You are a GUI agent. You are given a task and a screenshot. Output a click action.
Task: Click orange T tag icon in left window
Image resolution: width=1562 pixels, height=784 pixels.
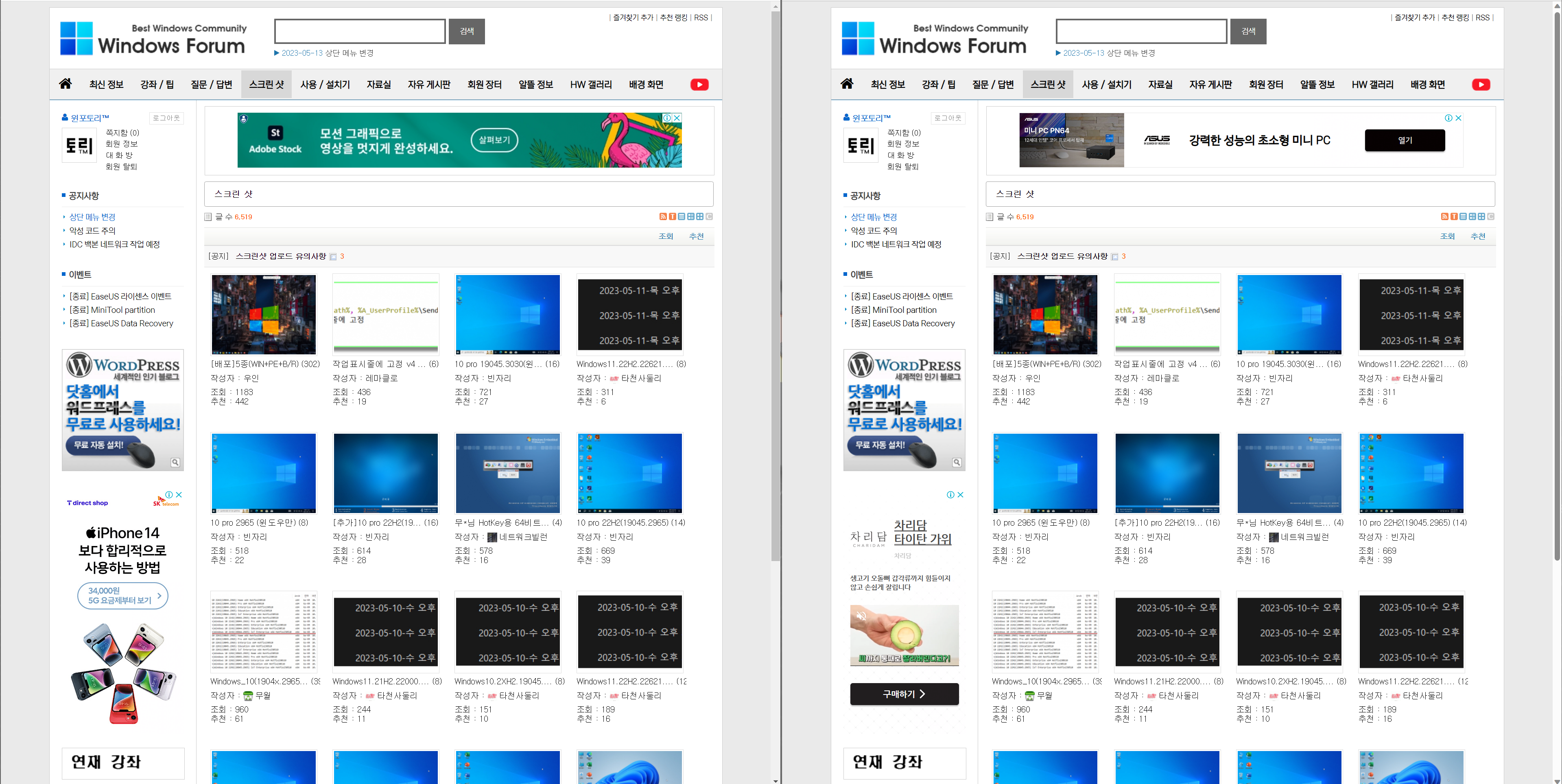pyautogui.click(x=673, y=216)
